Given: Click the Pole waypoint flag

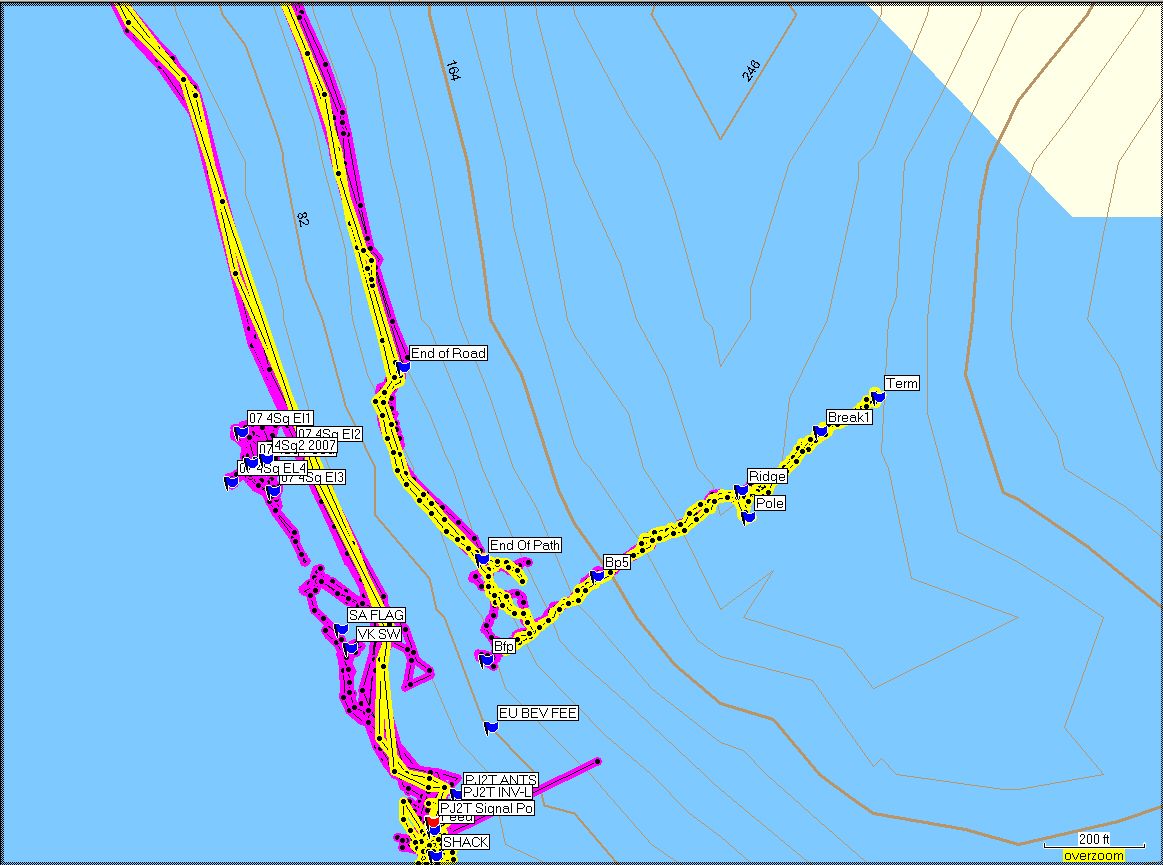Looking at the screenshot, I should coord(748,517).
